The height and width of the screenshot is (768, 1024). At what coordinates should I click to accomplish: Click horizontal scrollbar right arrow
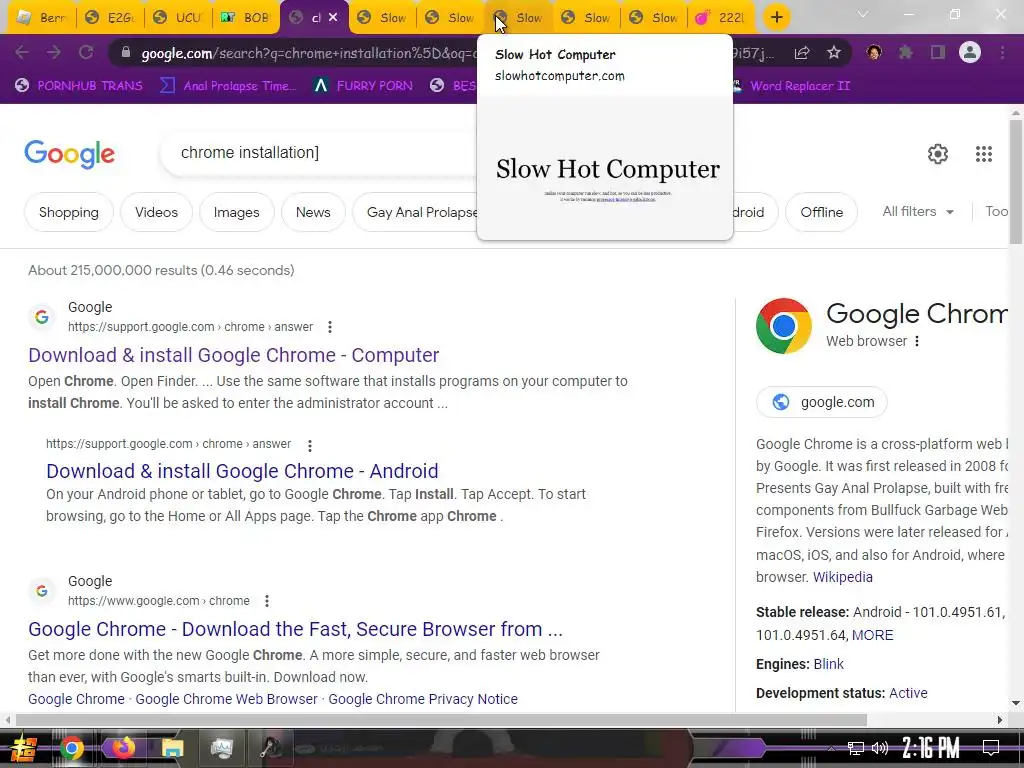1000,720
